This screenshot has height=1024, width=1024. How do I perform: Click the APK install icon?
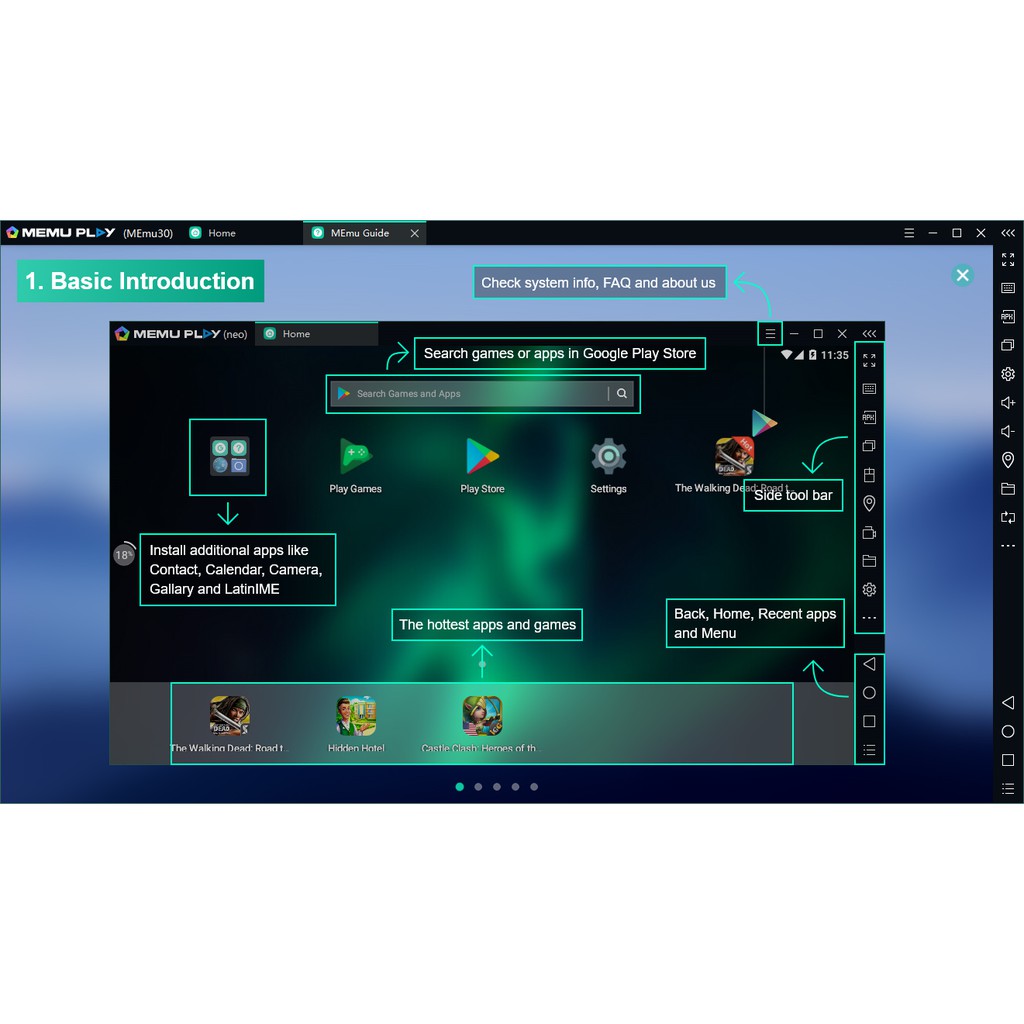(x=1008, y=316)
